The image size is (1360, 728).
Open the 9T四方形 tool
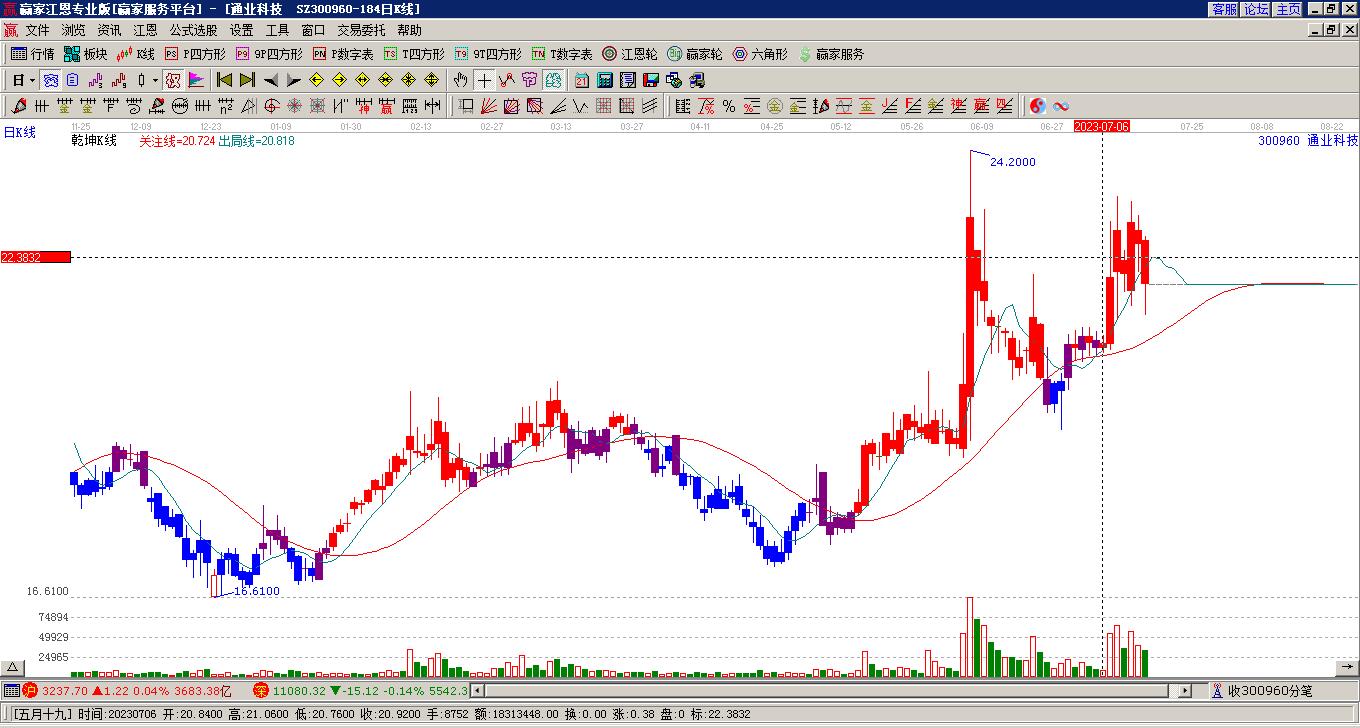pyautogui.click(x=488, y=54)
